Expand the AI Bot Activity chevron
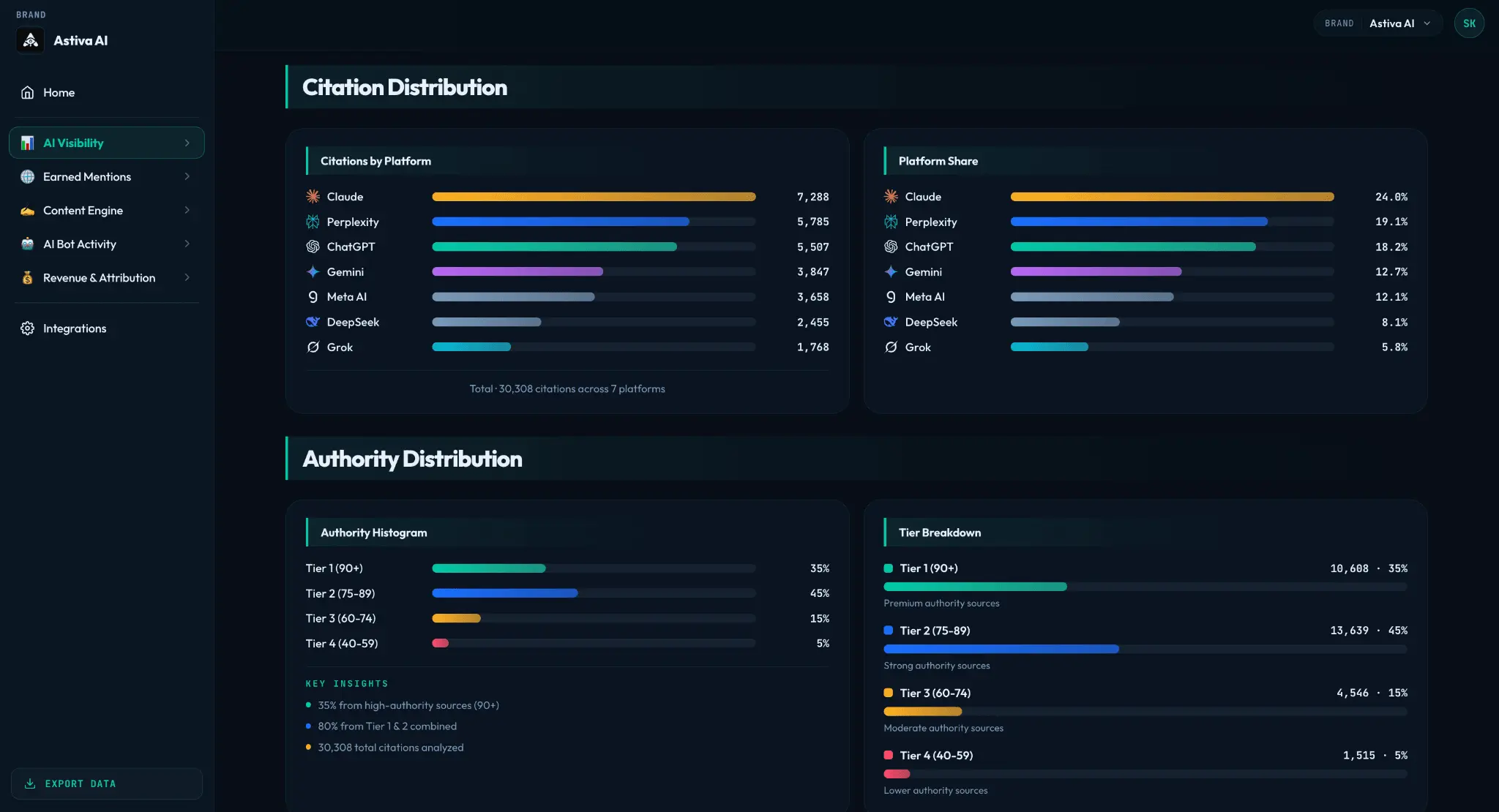This screenshot has width=1499, height=812. pos(187,244)
